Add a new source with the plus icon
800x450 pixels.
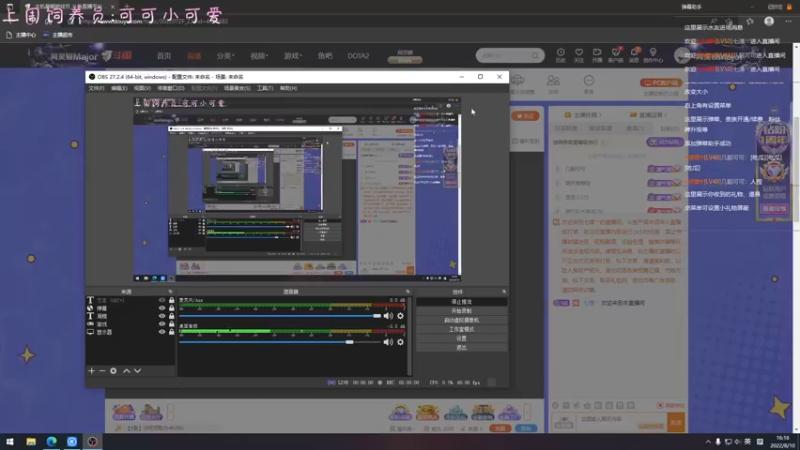pyautogui.click(x=91, y=371)
